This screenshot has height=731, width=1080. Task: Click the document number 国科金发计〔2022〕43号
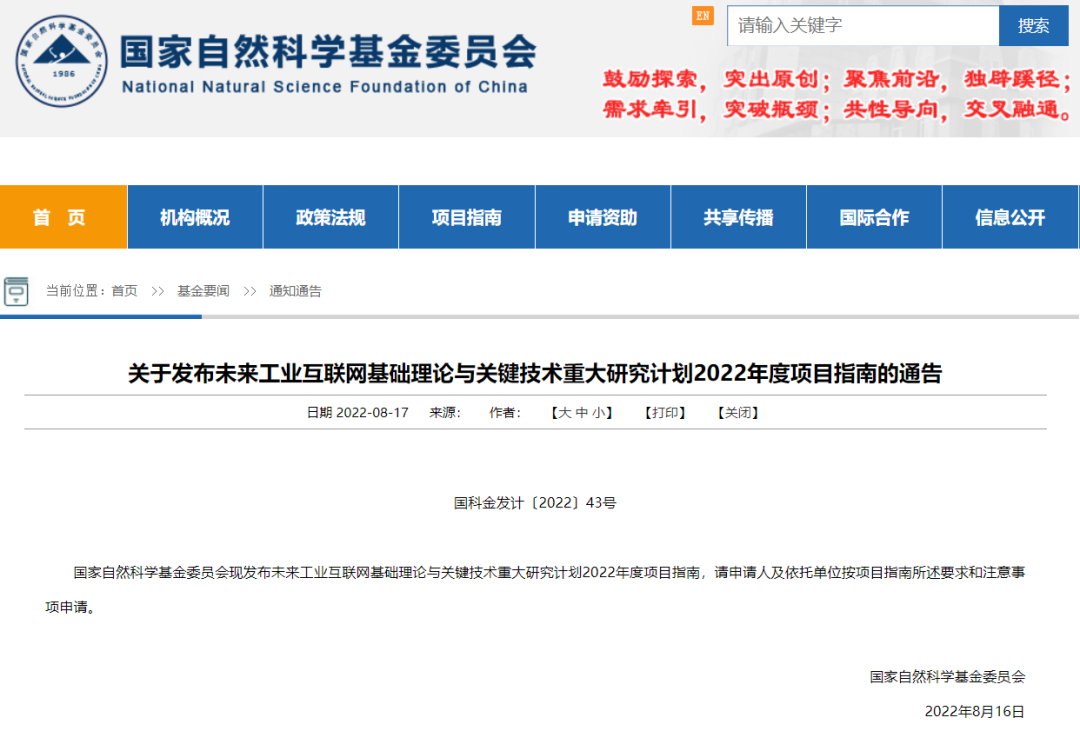(535, 503)
